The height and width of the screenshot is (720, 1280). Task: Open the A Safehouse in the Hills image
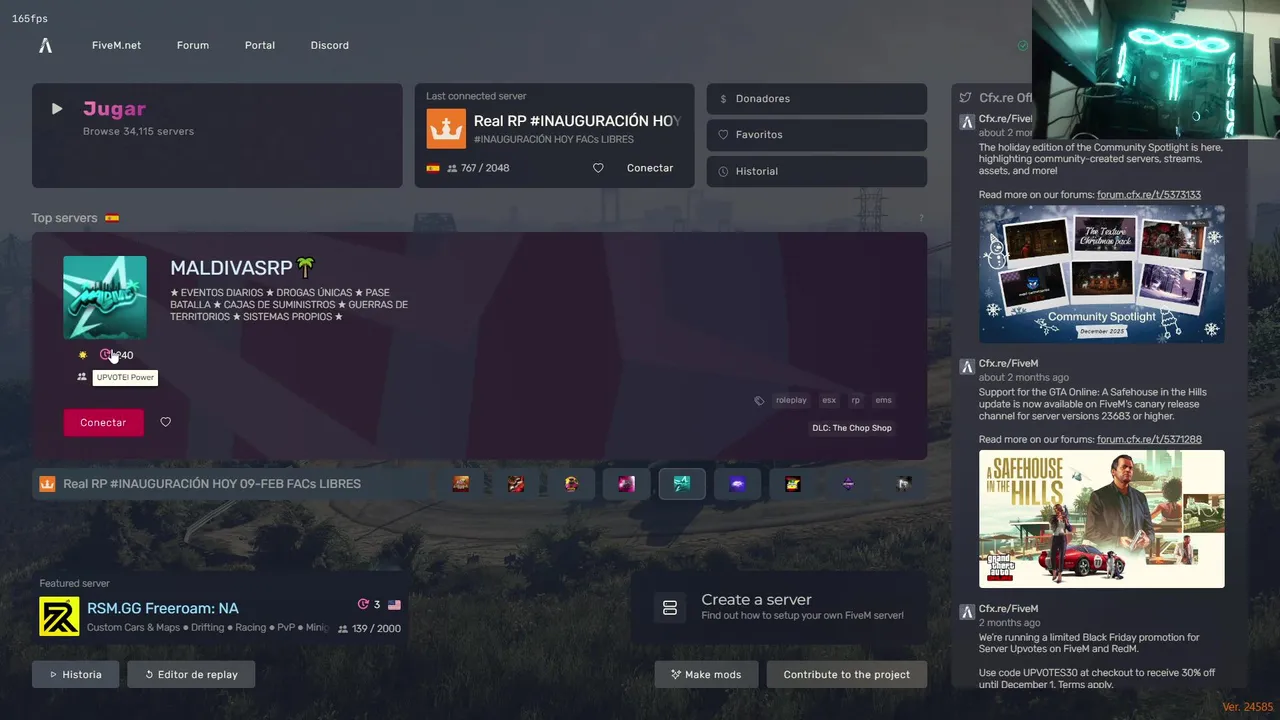(1102, 519)
